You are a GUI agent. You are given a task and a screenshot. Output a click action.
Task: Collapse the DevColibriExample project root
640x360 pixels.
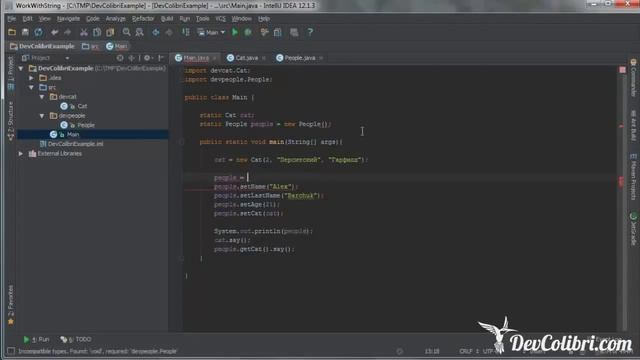[x=21, y=68]
